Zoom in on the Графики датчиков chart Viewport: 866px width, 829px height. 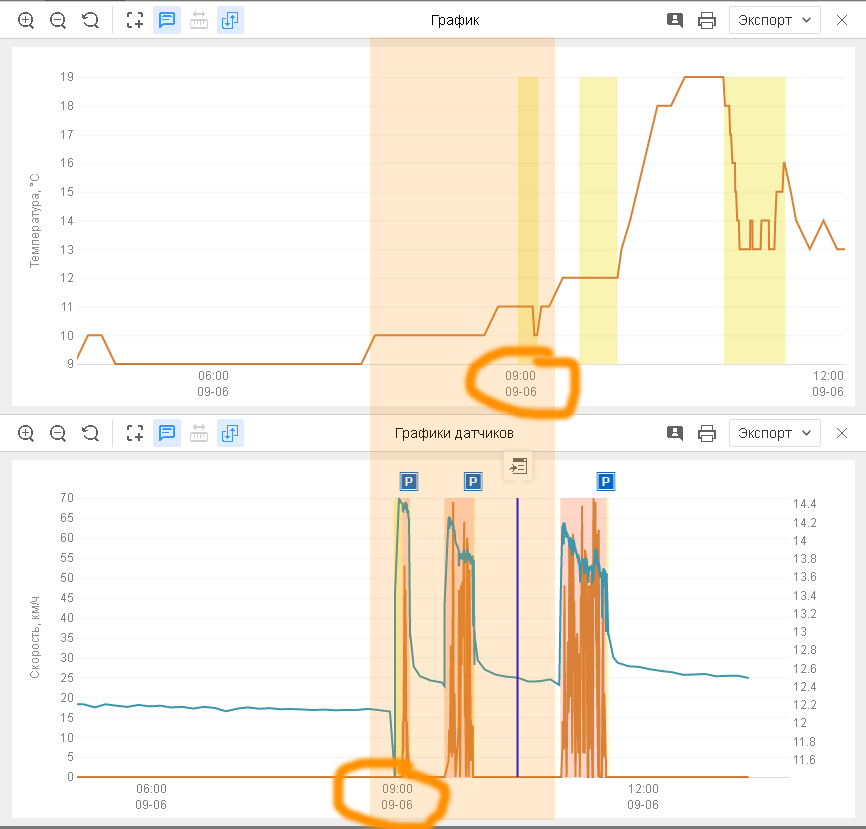click(x=26, y=433)
